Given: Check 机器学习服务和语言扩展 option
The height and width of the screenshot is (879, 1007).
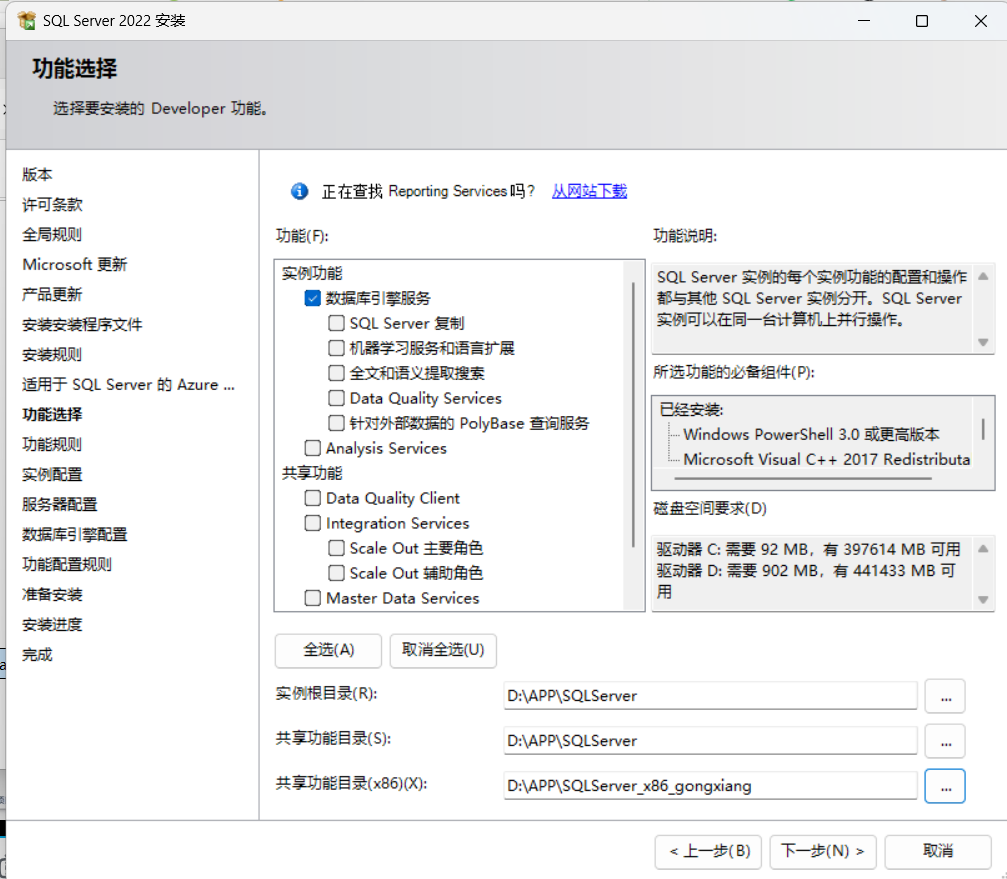Looking at the screenshot, I should [336, 348].
